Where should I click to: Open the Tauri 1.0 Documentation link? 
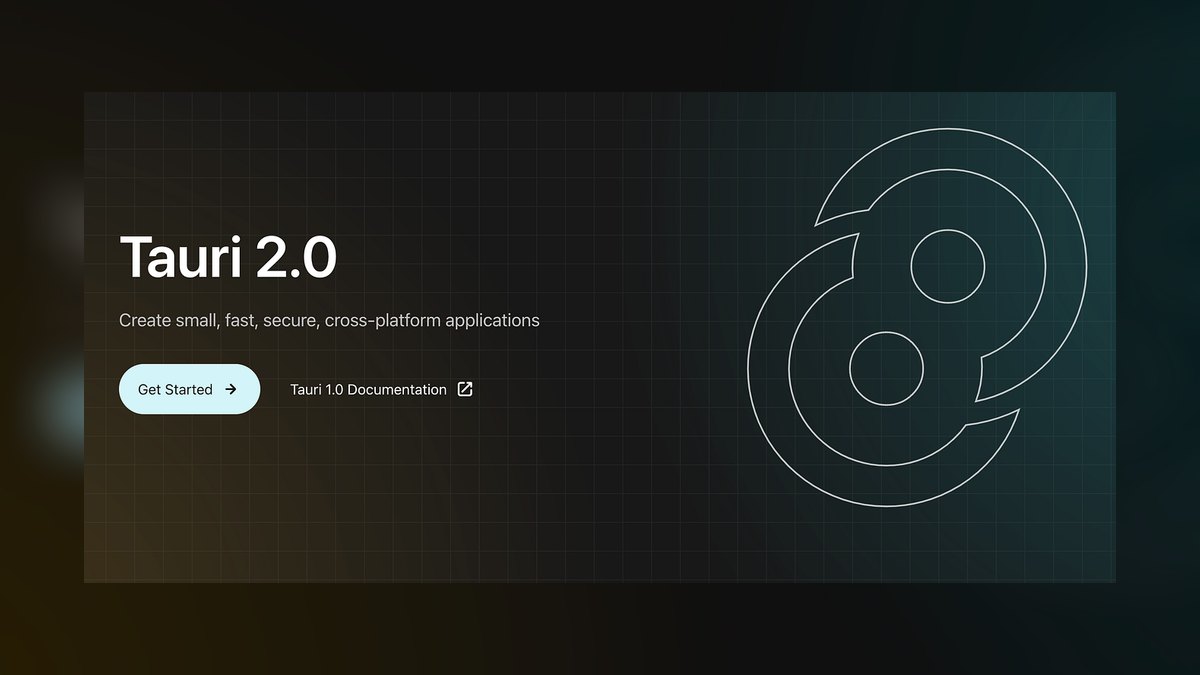coord(381,390)
